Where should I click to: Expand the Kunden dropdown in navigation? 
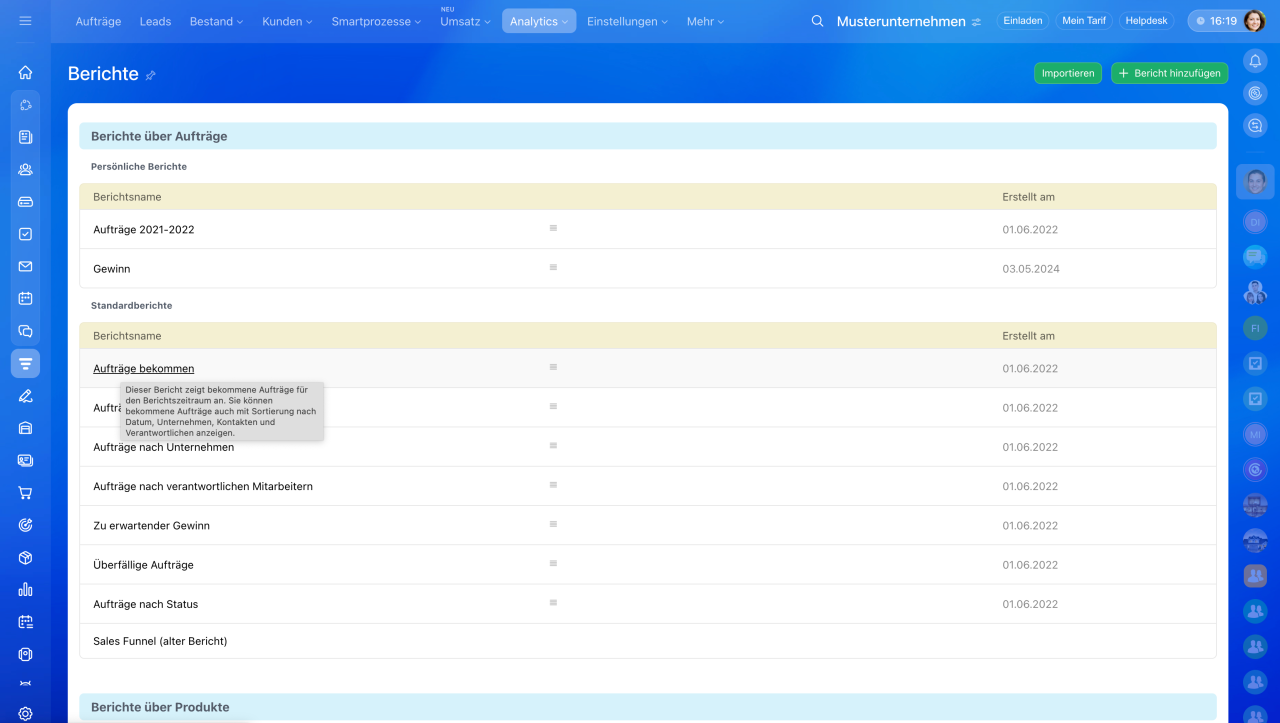[287, 21]
